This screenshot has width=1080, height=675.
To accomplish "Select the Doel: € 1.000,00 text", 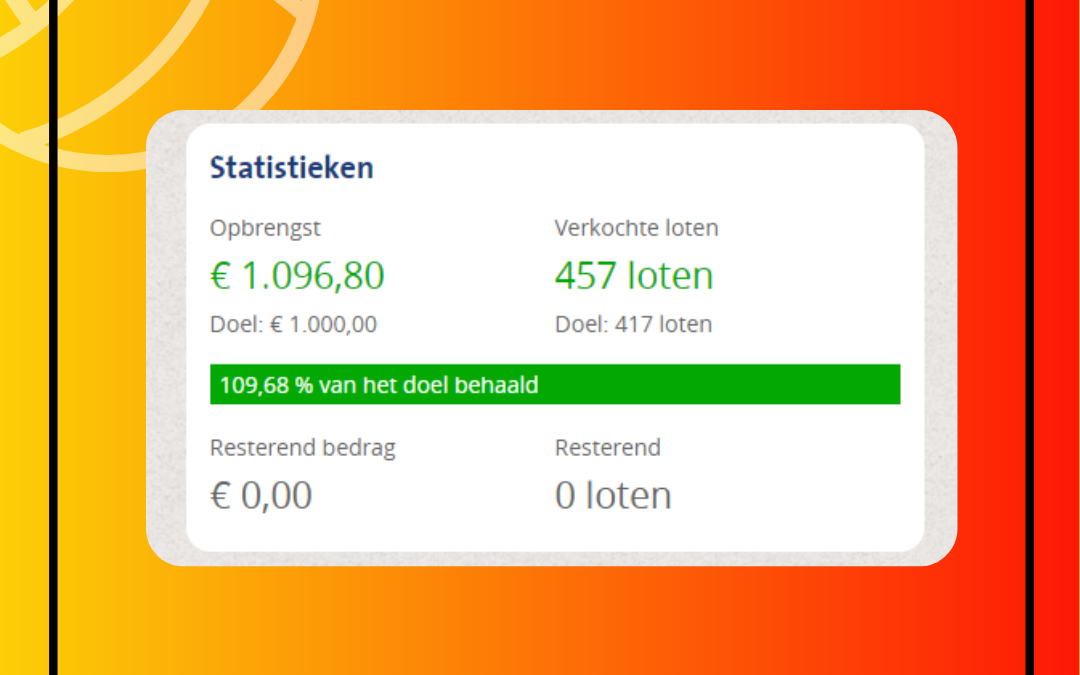I will pos(293,324).
